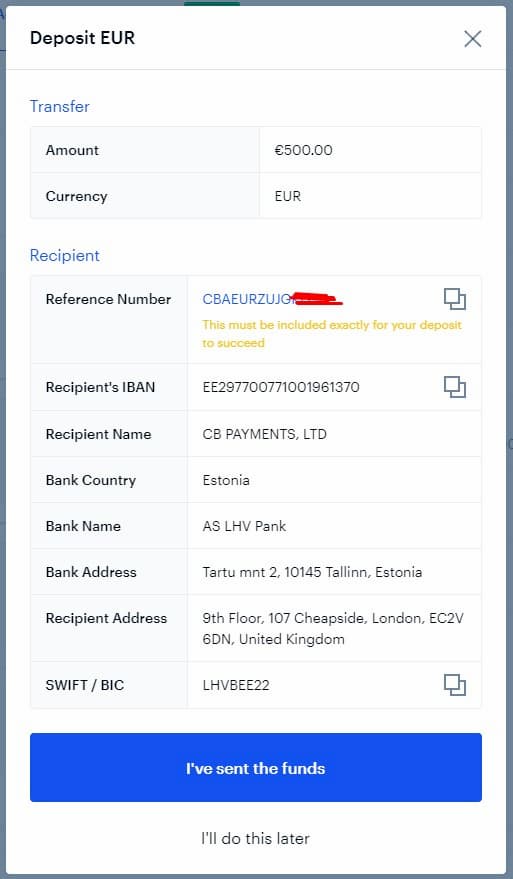Click the AS LHV Pank bank name
This screenshot has width=513, height=879.
(x=244, y=526)
